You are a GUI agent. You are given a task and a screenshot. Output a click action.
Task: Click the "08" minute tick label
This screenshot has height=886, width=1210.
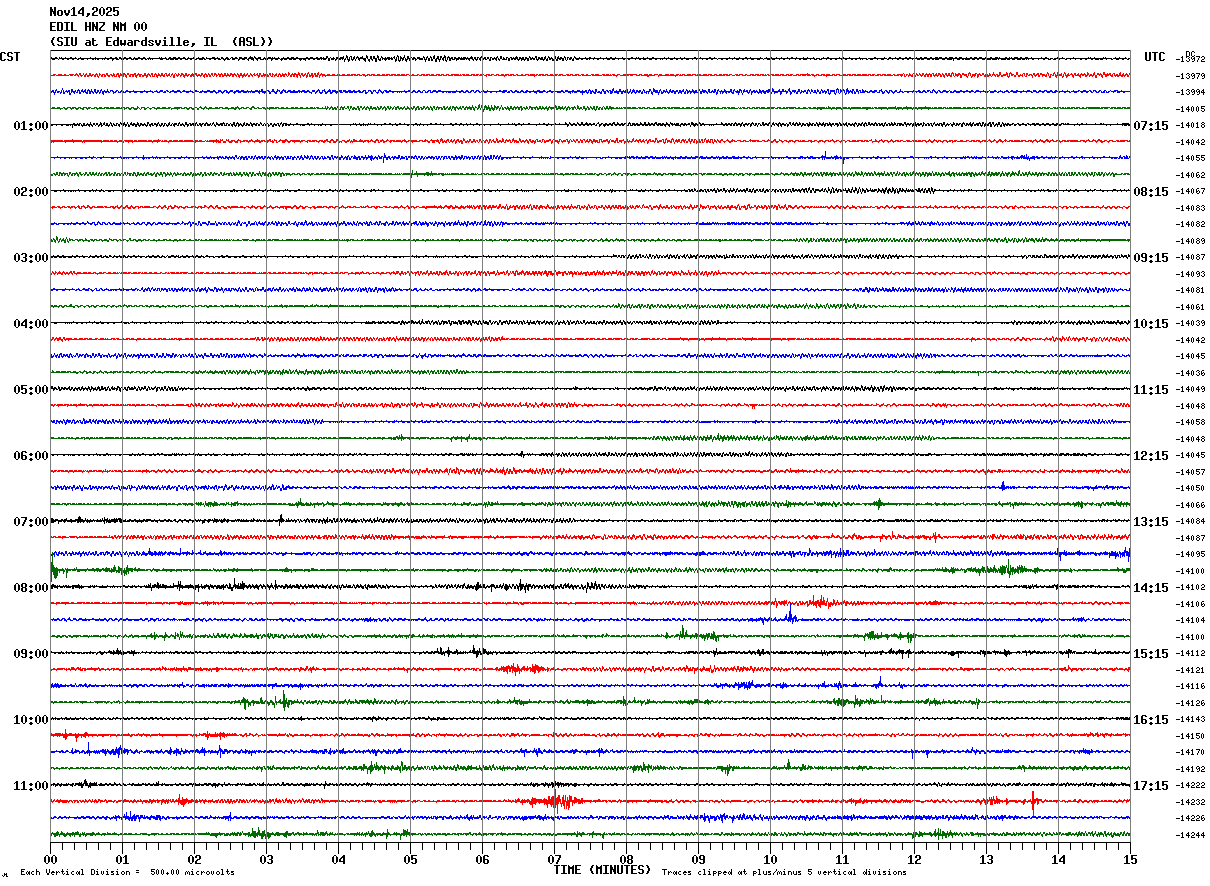[x=626, y=859]
